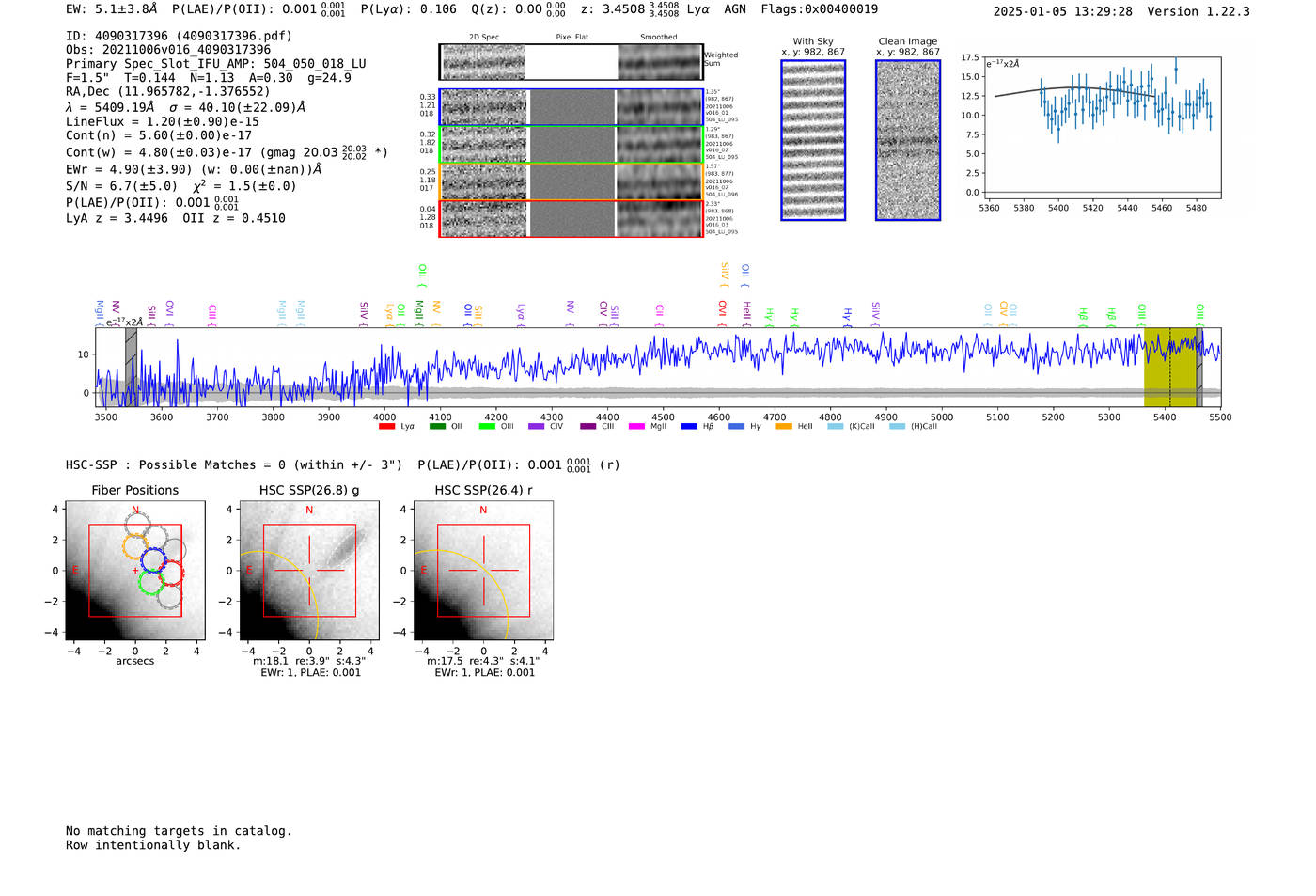Click the magenta MgII legend swatch
1316x896 pixels.
click(x=636, y=427)
